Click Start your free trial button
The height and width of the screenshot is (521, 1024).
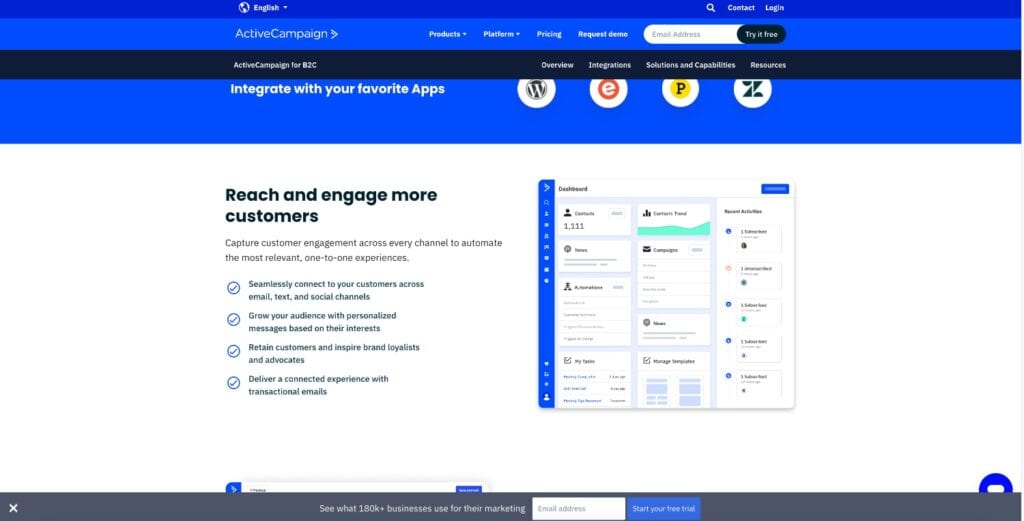pyautogui.click(x=664, y=509)
